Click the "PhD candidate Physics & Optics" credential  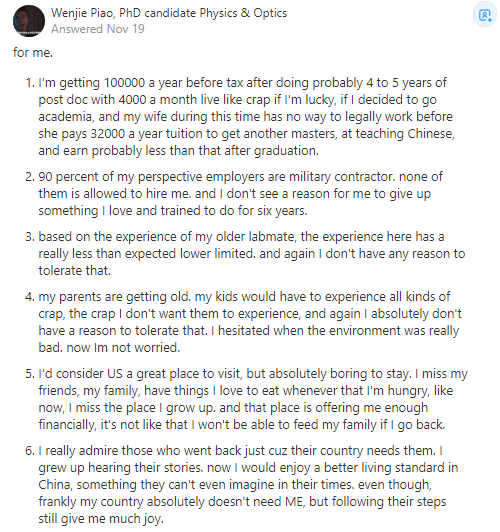pyautogui.click(x=203, y=13)
